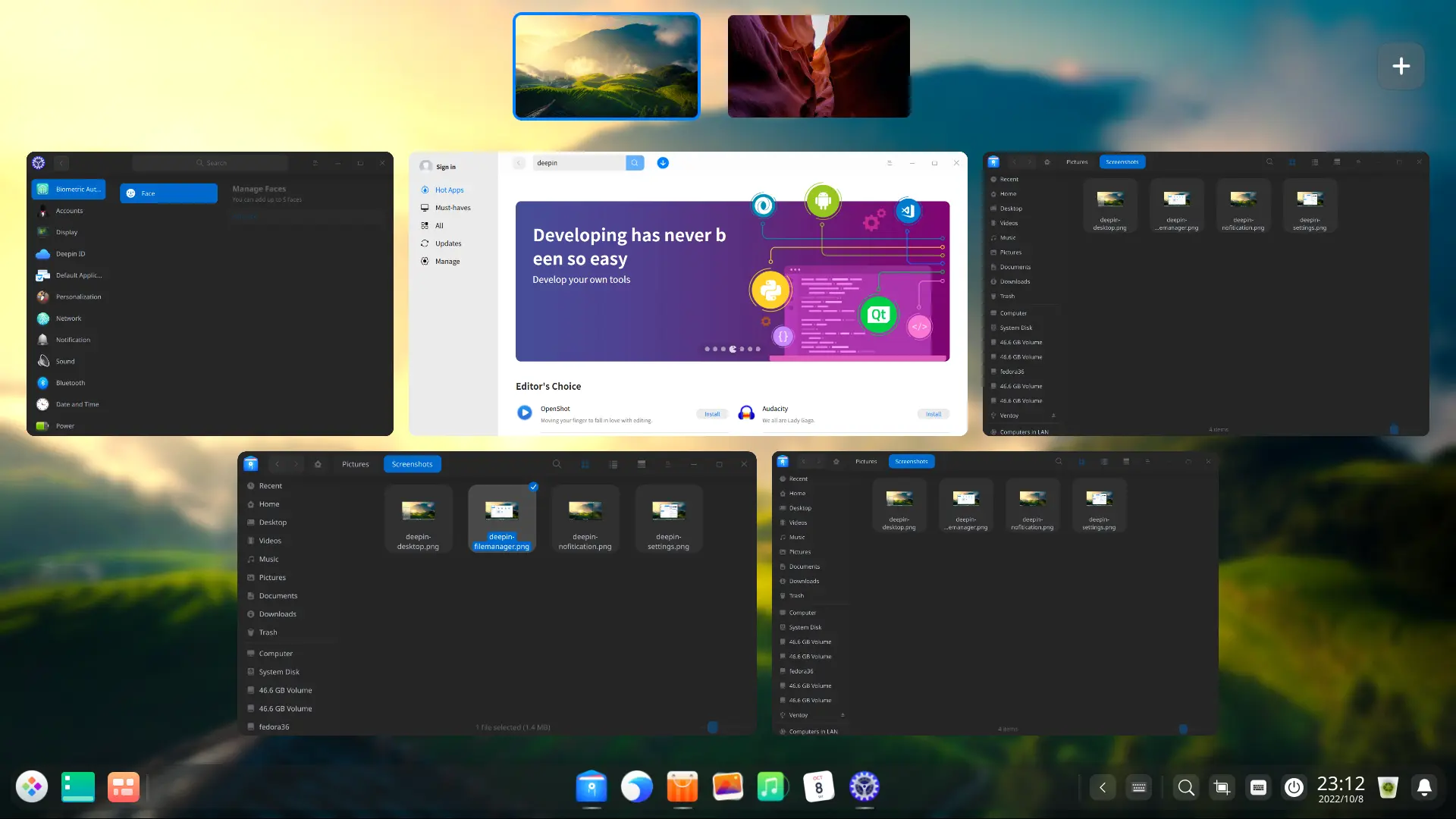Open Personalization in the Control Center sidebar
1456x819 pixels.
pyautogui.click(x=78, y=297)
